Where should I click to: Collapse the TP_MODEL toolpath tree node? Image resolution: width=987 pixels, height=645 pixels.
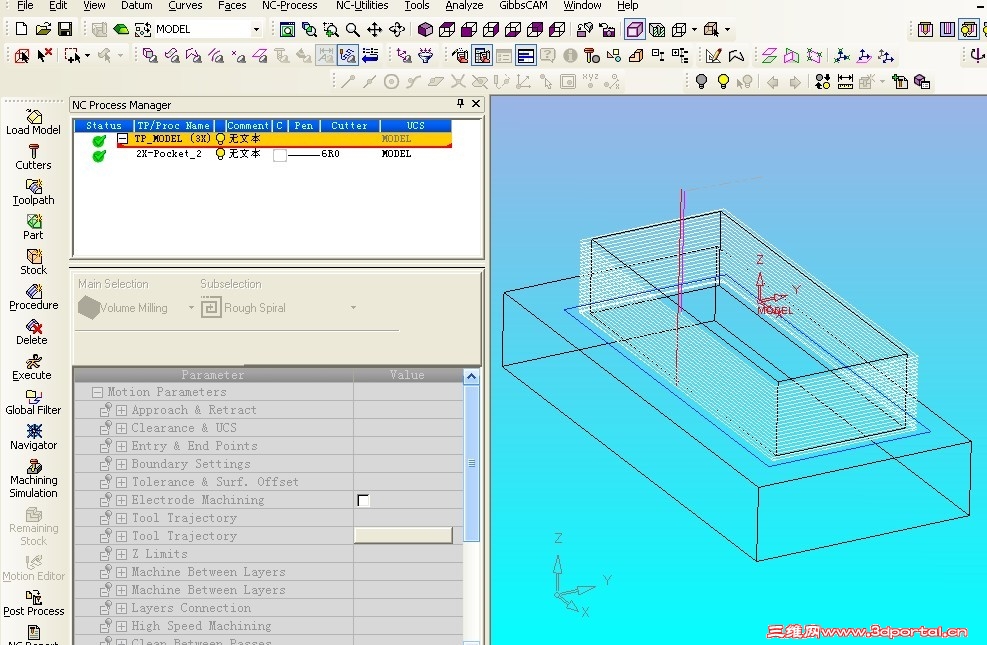click(123, 138)
